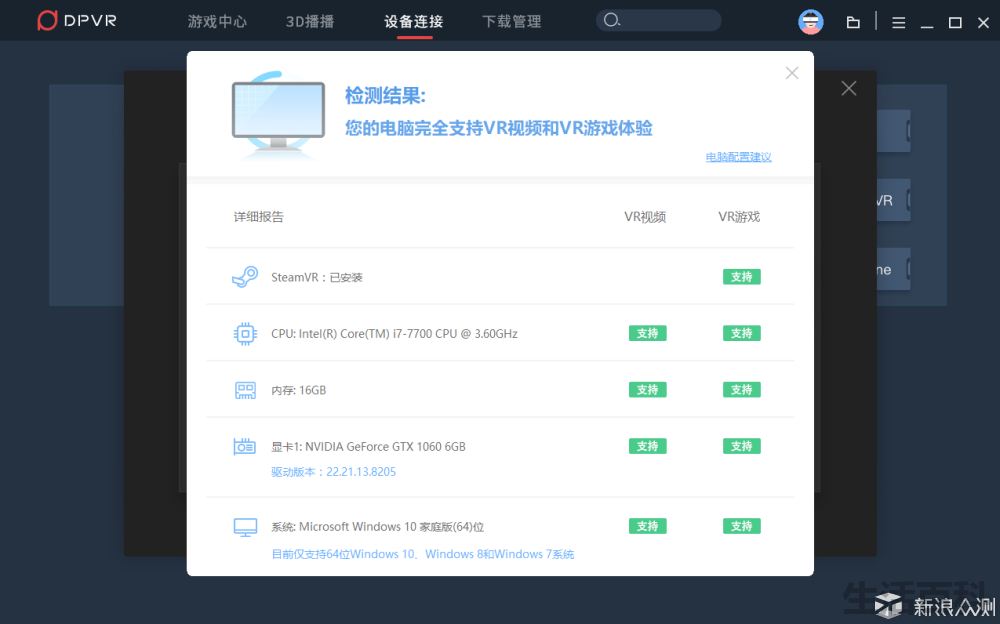Click SteamVR VR游戏 支持 badge
This screenshot has height=624, width=1000.
pos(742,277)
